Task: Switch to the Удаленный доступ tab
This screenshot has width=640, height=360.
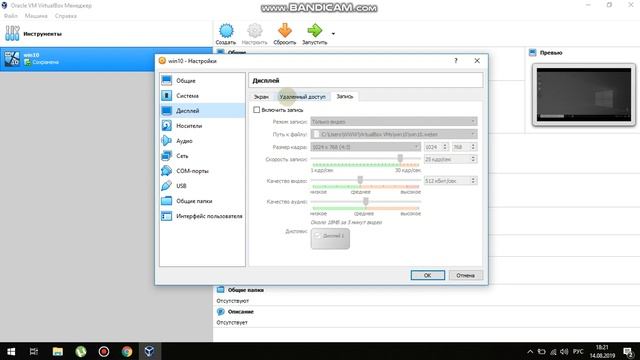Action: (x=302, y=97)
